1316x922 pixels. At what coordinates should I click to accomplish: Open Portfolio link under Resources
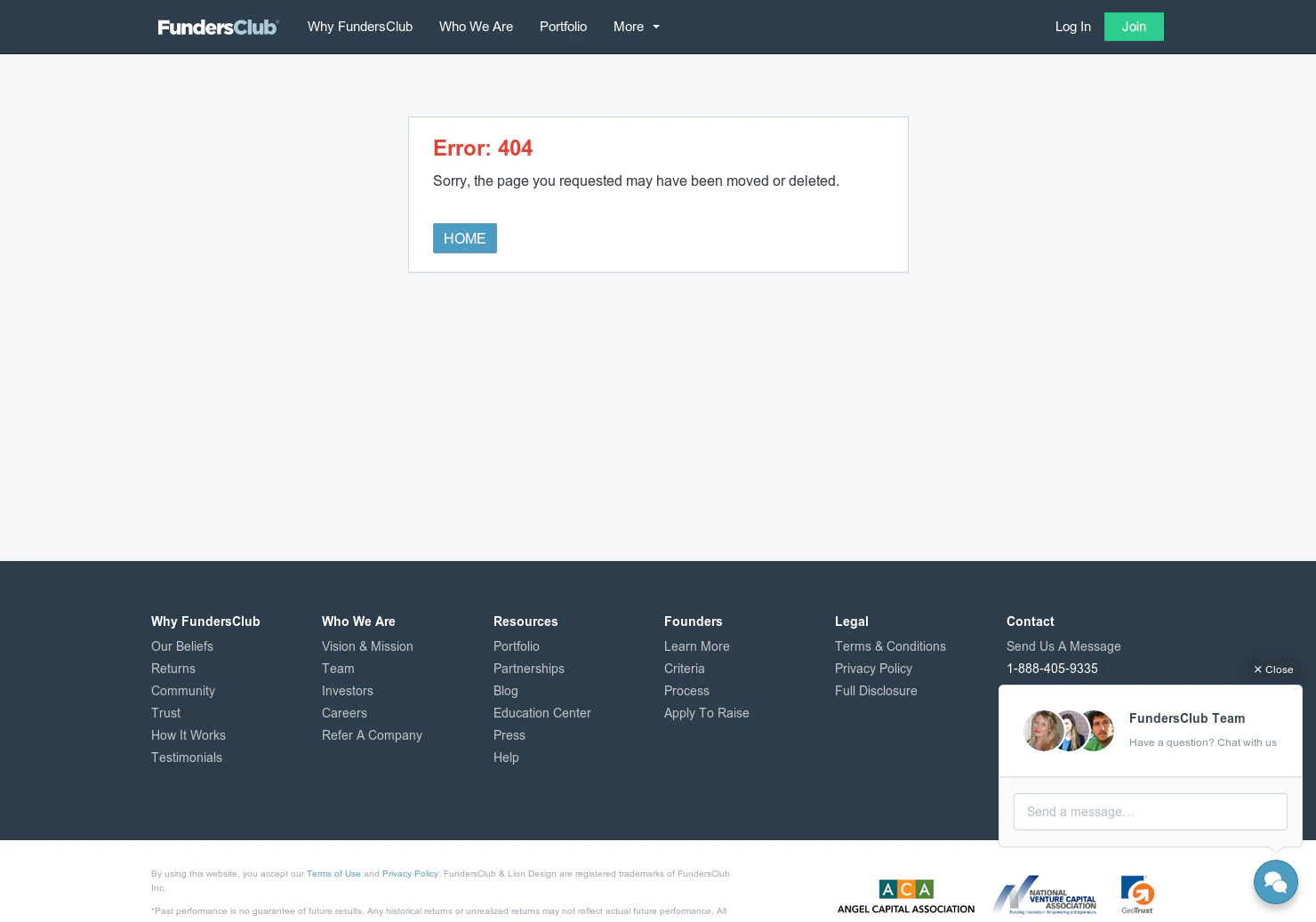coord(517,646)
